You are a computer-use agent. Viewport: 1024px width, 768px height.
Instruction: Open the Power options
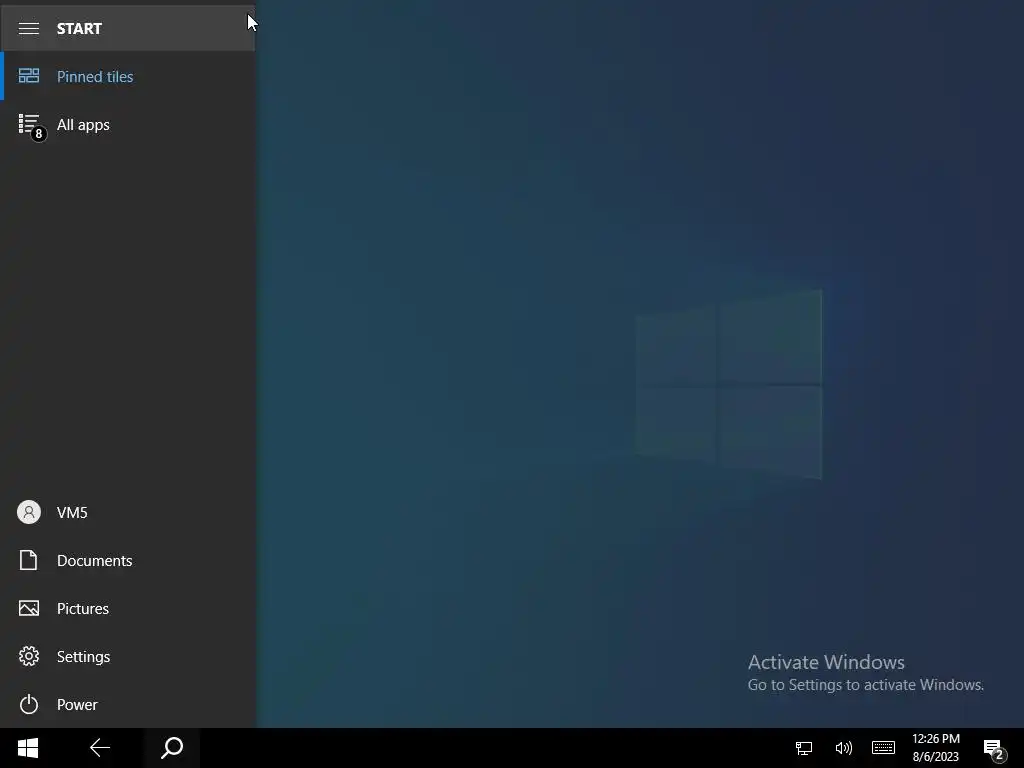pyautogui.click(x=128, y=704)
